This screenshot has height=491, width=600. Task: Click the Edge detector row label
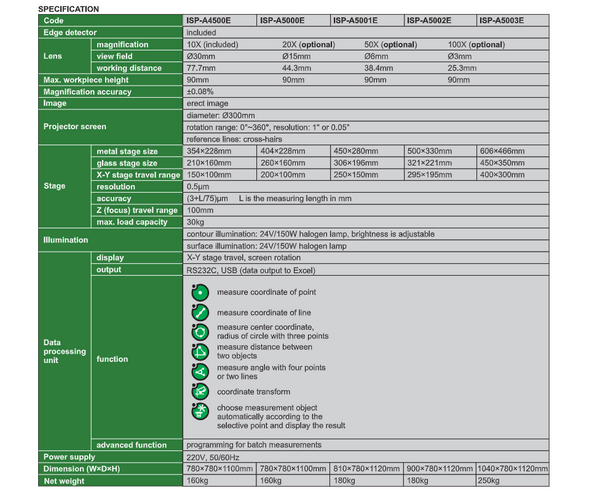click(x=70, y=33)
